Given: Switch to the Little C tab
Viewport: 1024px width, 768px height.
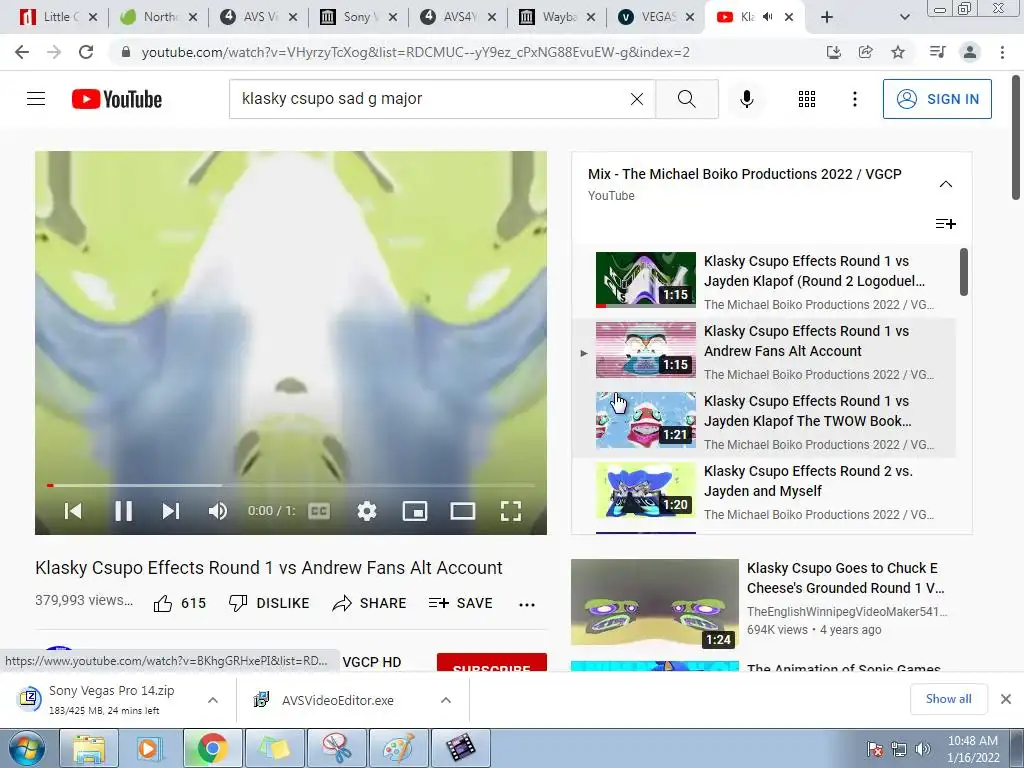Looking at the screenshot, I should 57,17.
